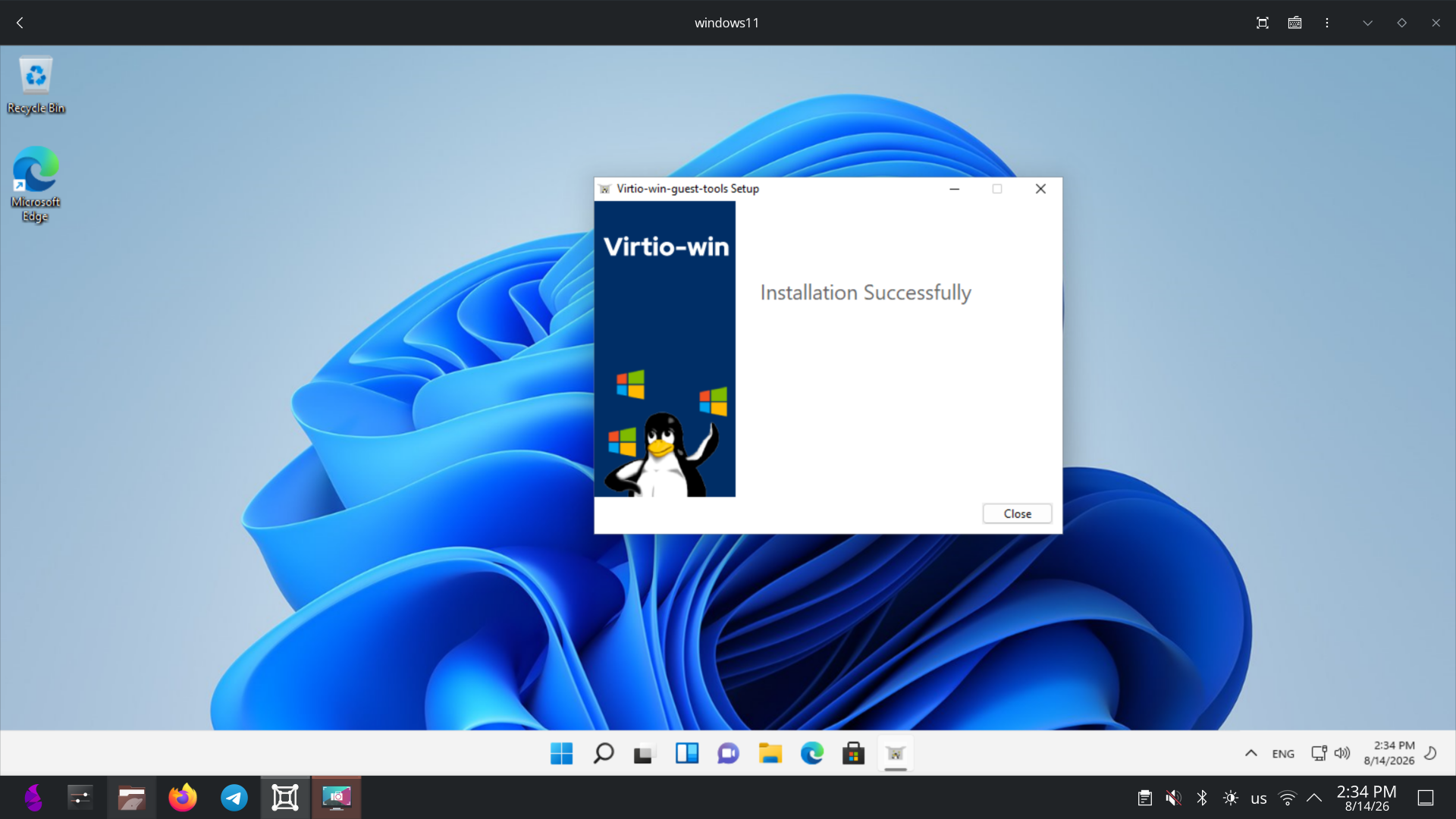Select the Virtio setup taskbar icon

click(x=896, y=753)
